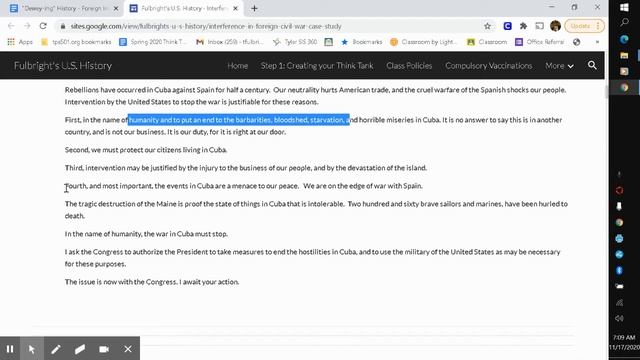Image resolution: width=640 pixels, height=360 pixels.
Task: Toggle the webcam in recorder toolbar
Action: click(x=104, y=349)
